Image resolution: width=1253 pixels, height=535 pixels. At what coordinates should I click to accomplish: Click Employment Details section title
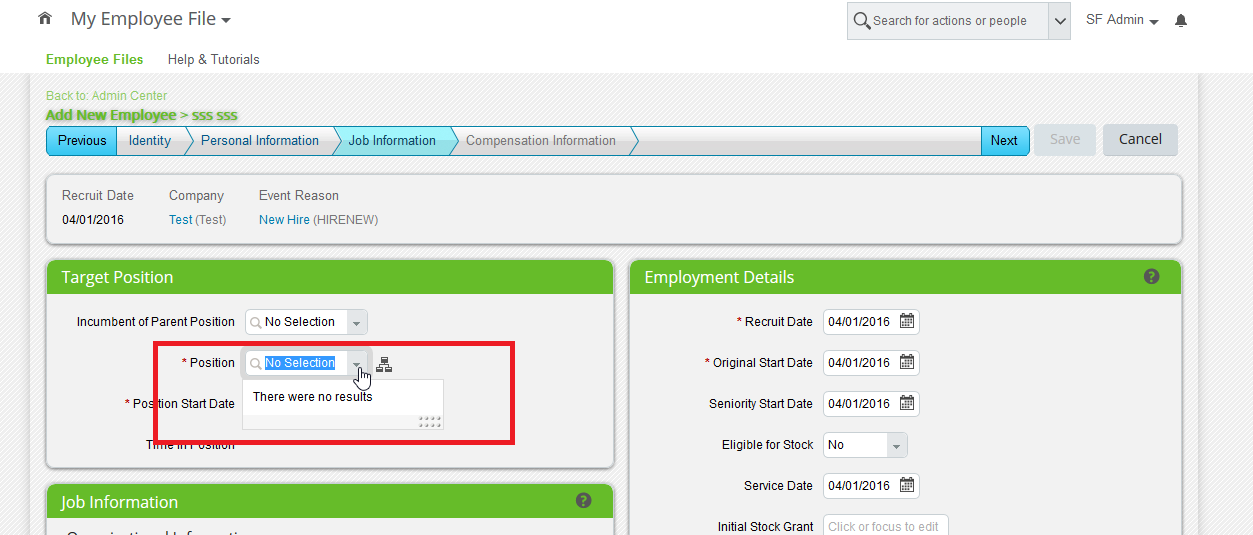click(720, 278)
